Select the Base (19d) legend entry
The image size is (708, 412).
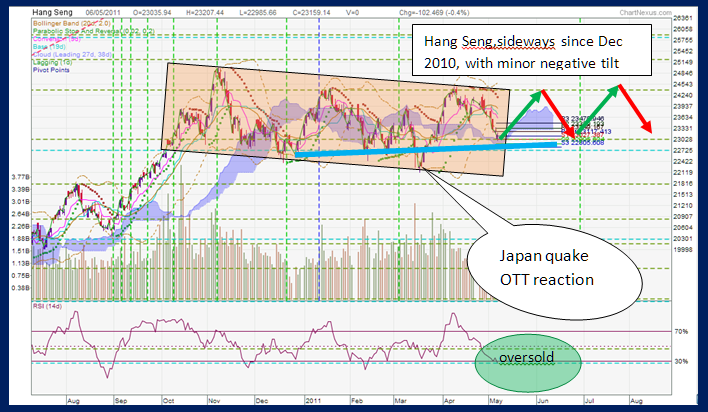tap(49, 47)
